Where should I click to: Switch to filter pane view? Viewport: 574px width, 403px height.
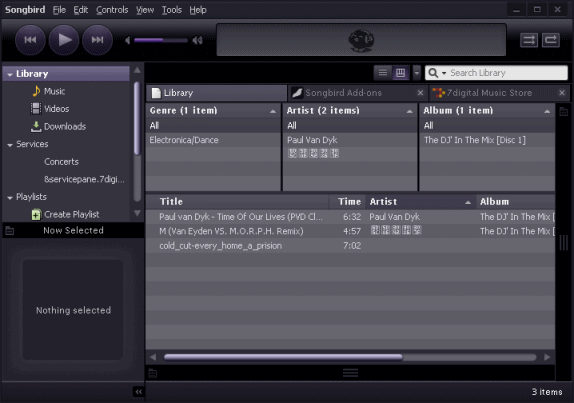pos(400,72)
